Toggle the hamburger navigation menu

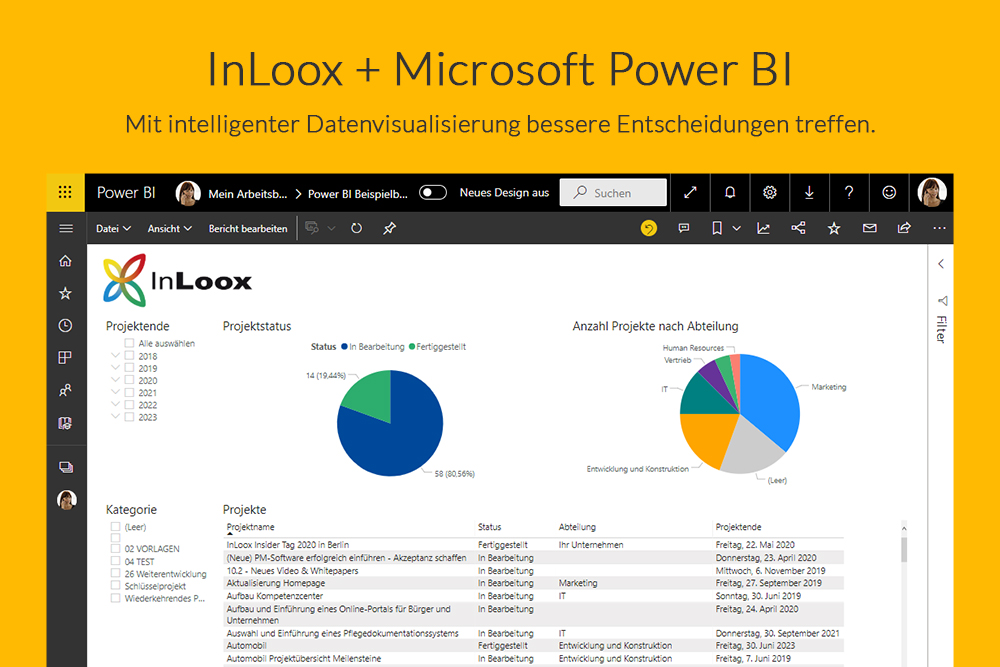[x=66, y=228]
